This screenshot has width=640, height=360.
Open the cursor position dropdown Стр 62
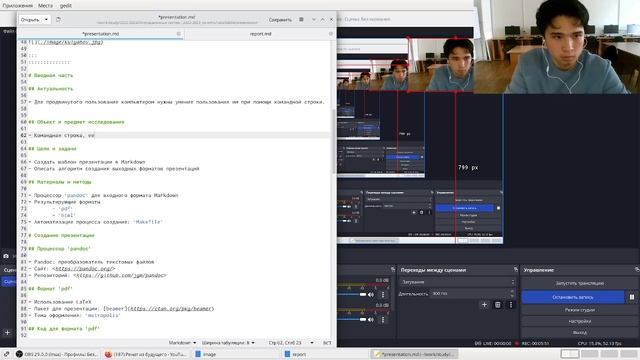click(x=291, y=343)
